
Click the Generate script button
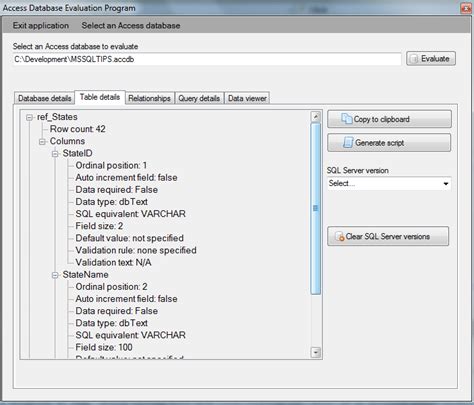pyautogui.click(x=389, y=143)
